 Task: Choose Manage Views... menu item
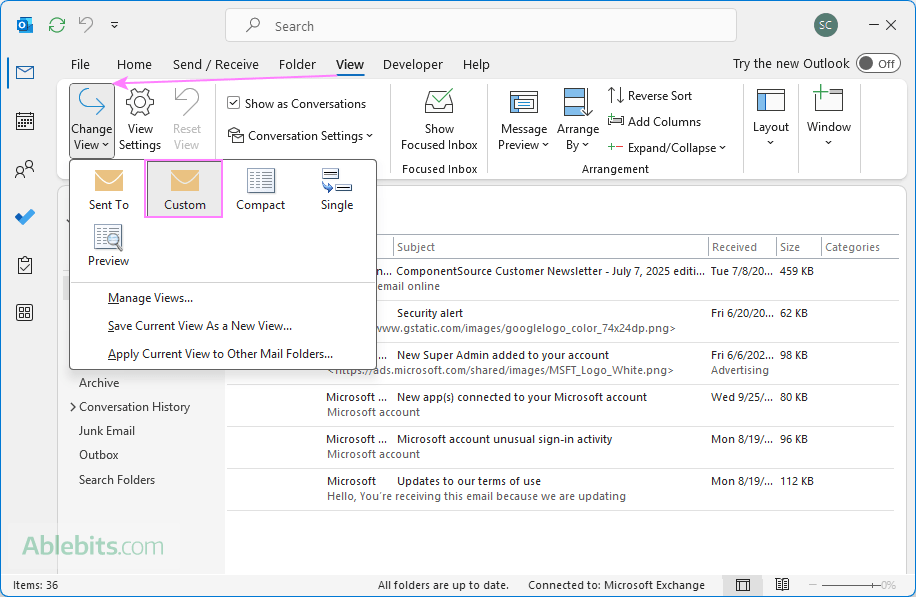tap(222, 298)
